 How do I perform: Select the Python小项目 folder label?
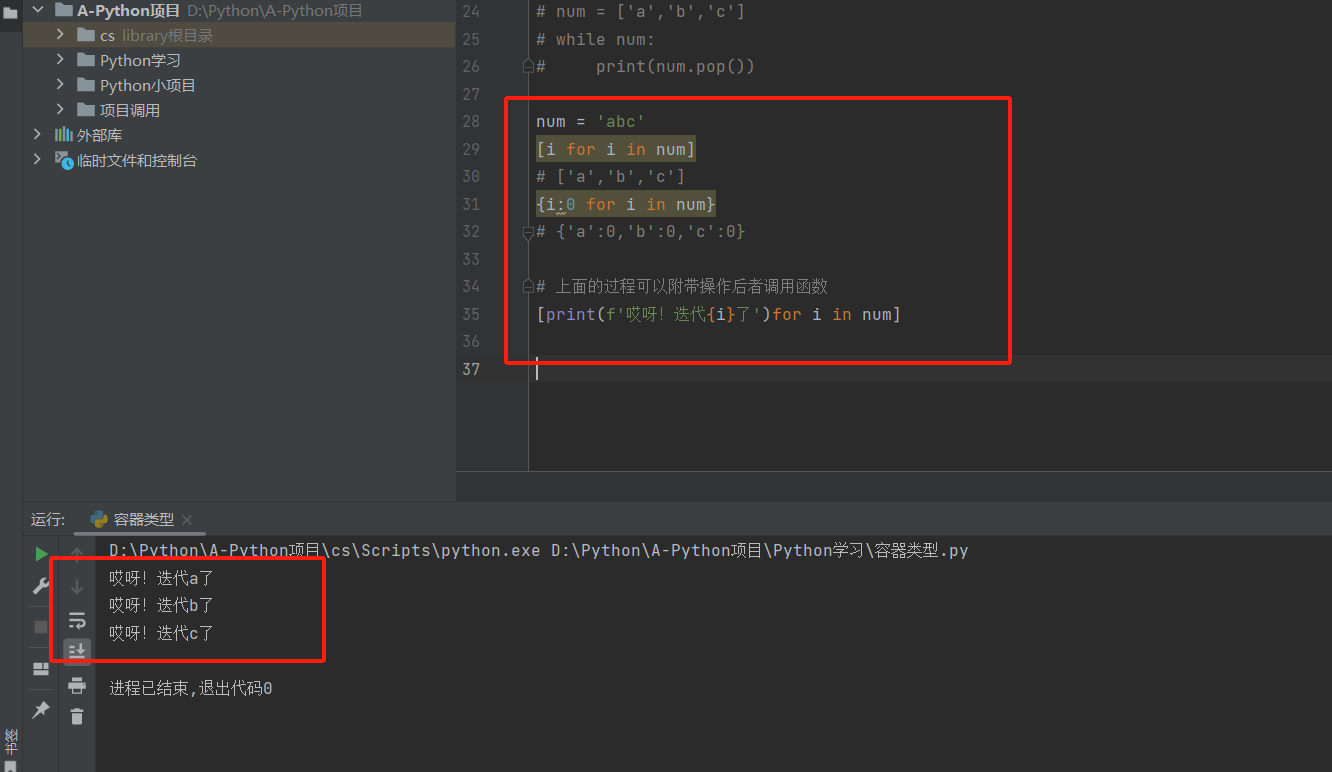click(148, 85)
